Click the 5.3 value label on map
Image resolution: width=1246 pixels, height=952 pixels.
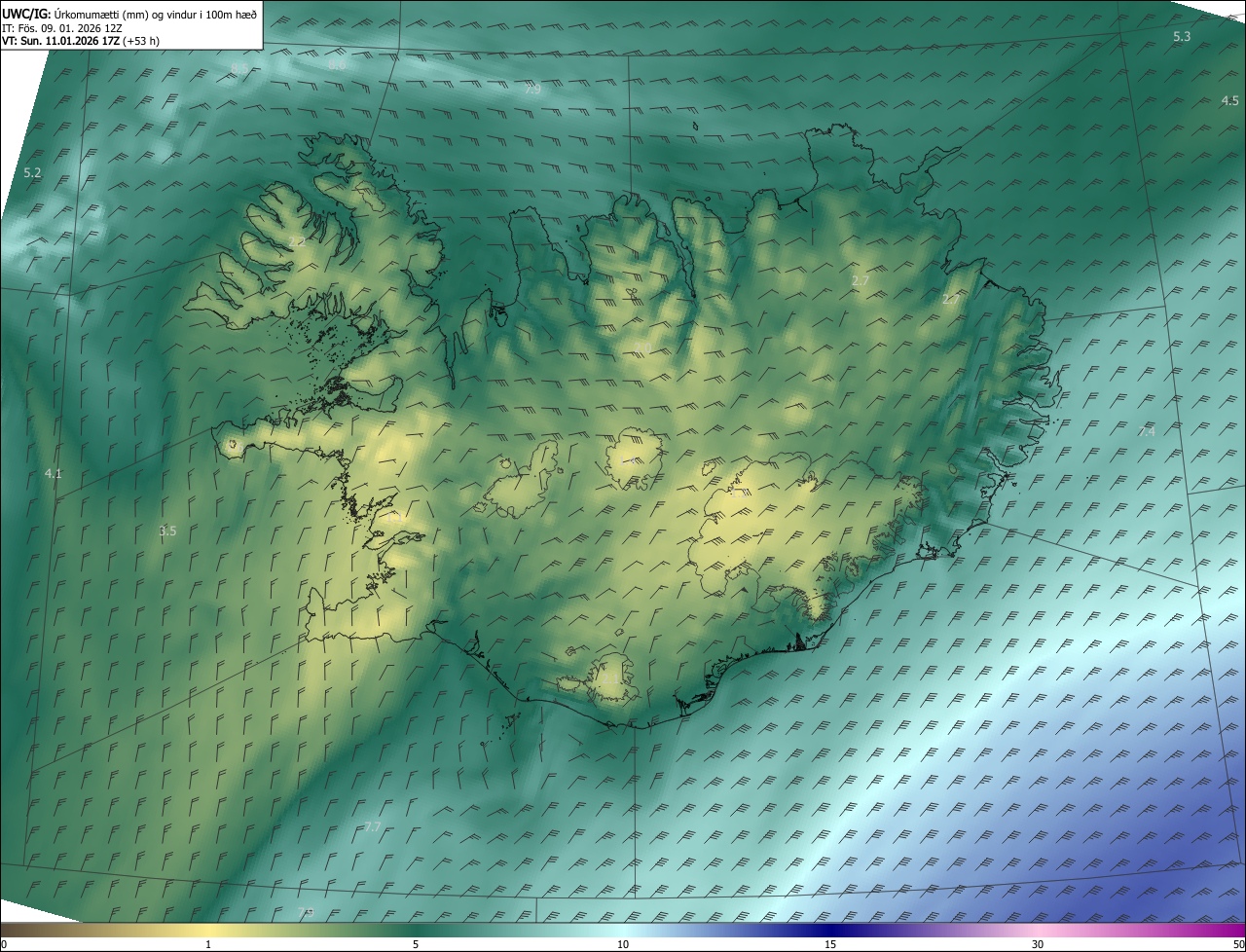tap(1182, 37)
